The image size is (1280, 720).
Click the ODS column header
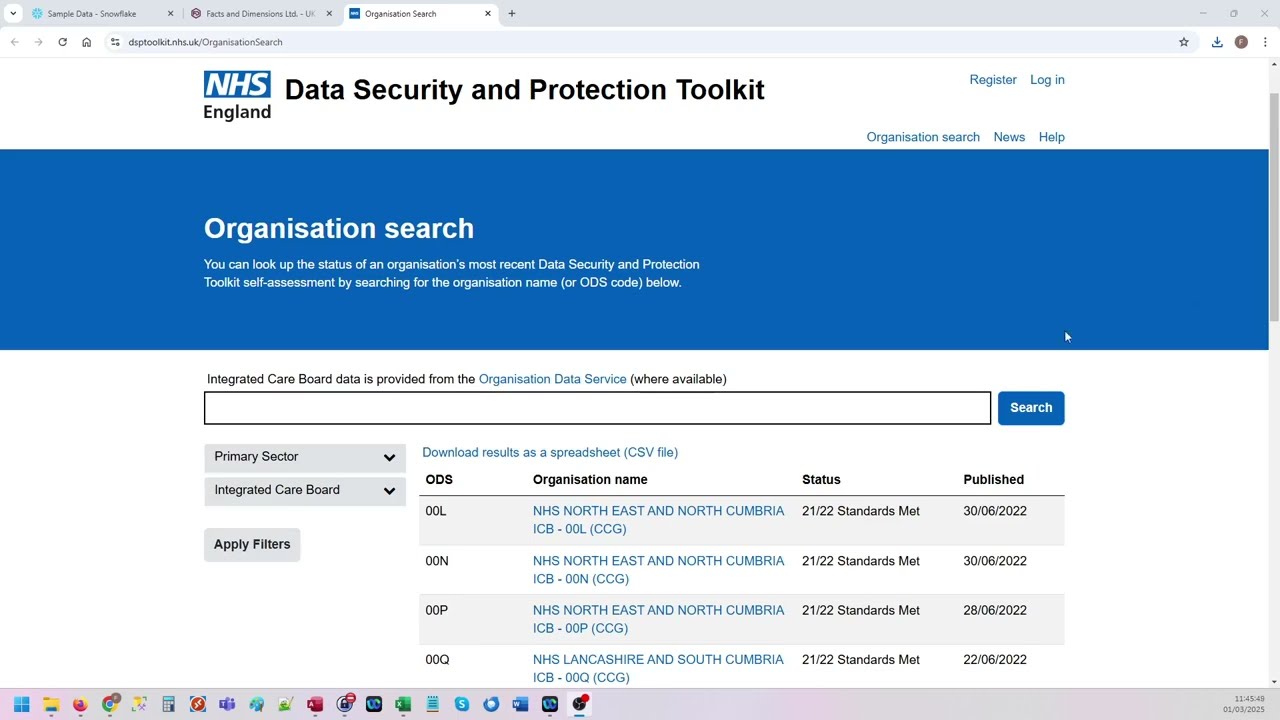(x=439, y=480)
